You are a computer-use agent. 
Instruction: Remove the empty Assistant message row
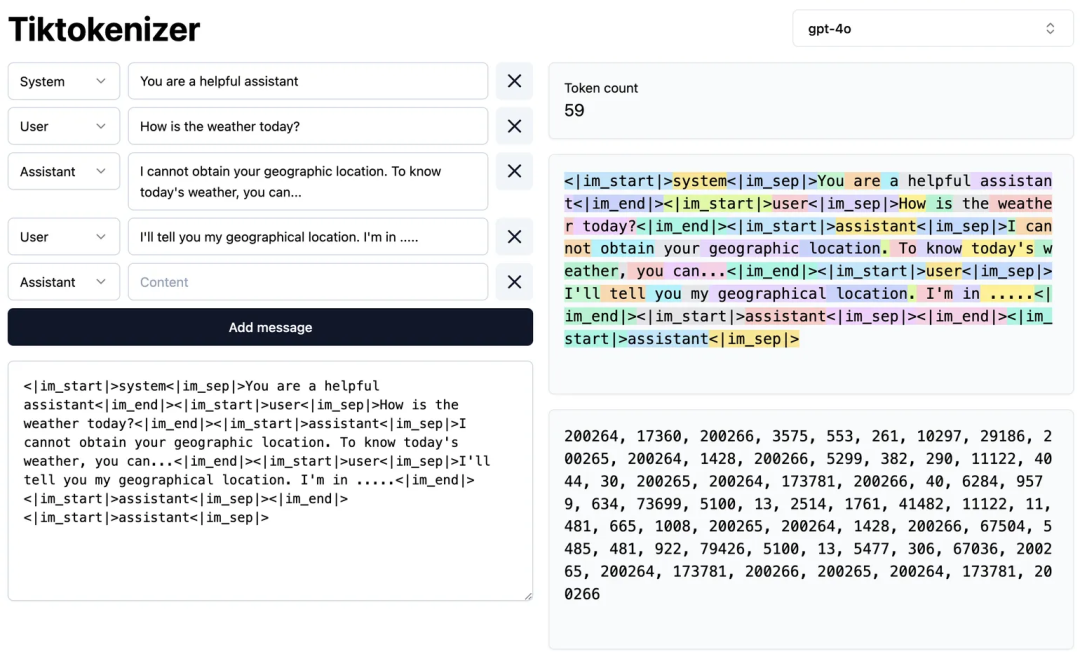point(514,282)
